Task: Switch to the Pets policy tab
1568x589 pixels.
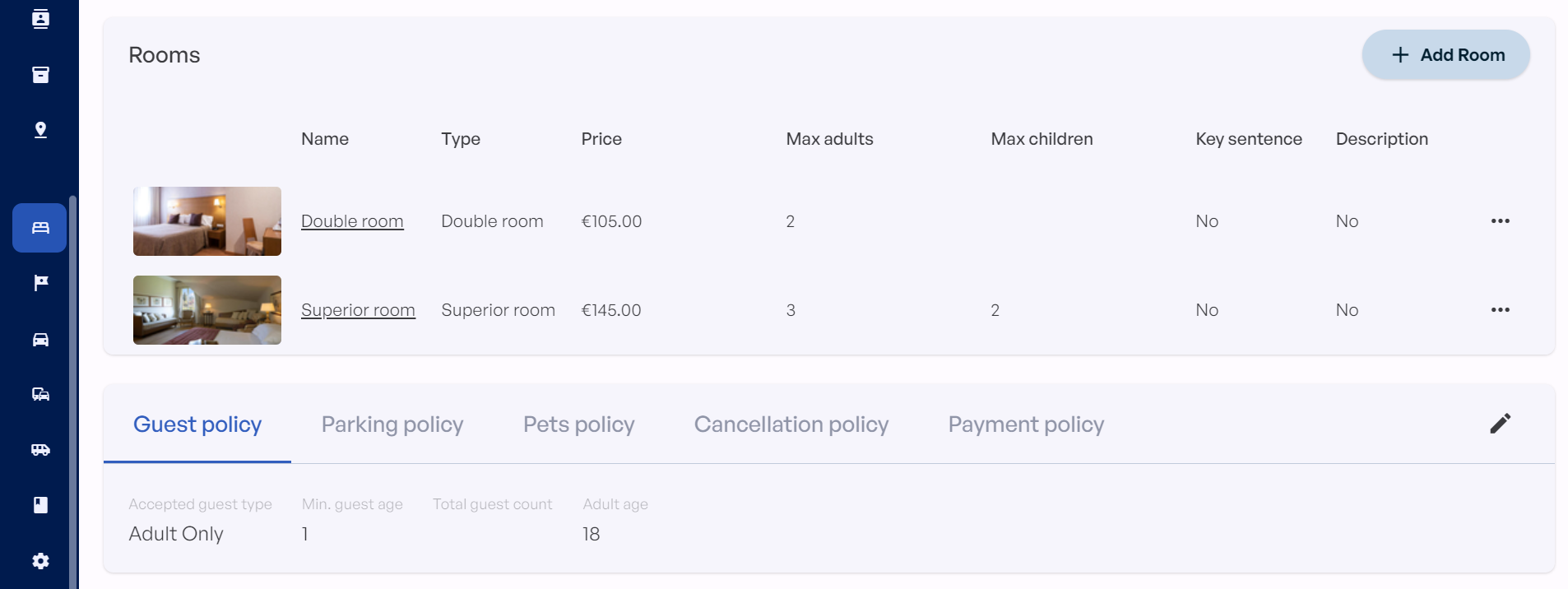Action: click(x=578, y=424)
